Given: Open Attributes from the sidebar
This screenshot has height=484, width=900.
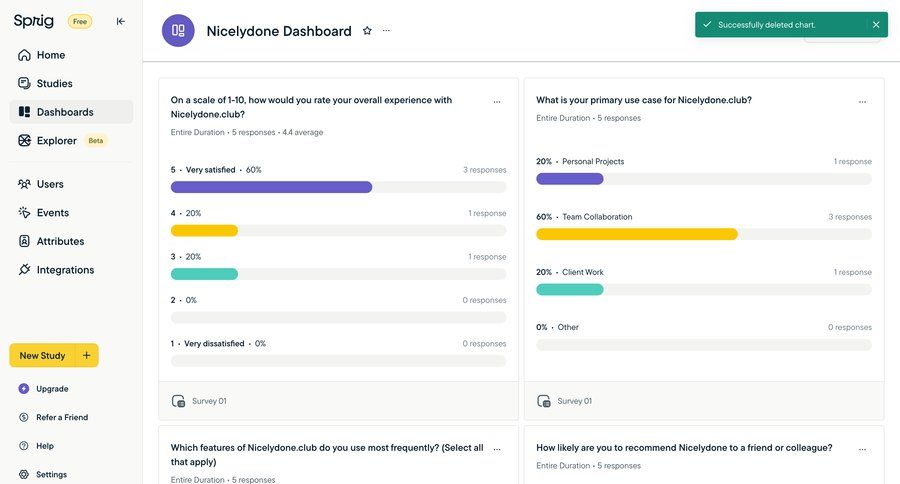Looking at the screenshot, I should [x=60, y=241].
